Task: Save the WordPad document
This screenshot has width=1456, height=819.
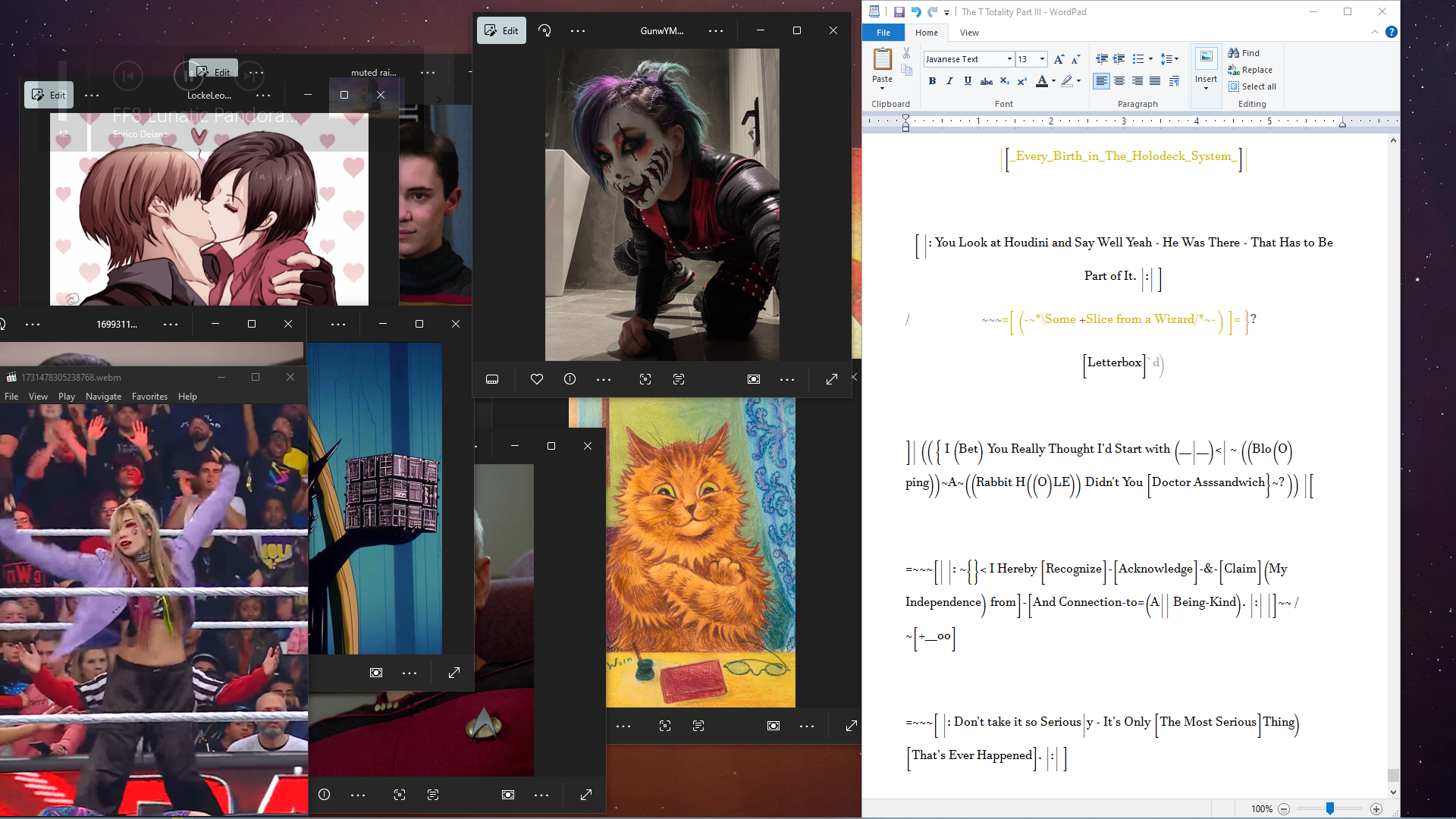Action: pyautogui.click(x=899, y=12)
